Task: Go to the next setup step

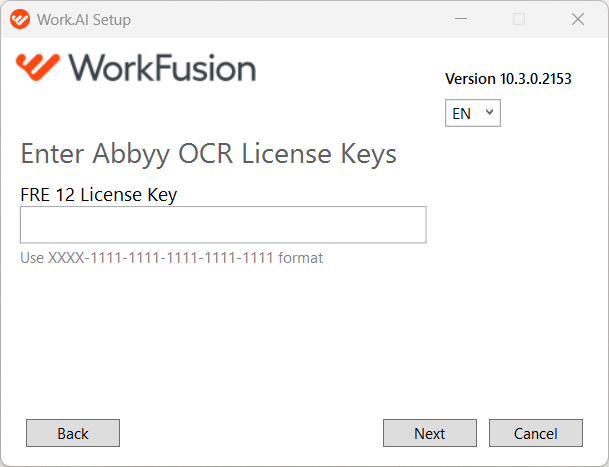Action: tap(430, 433)
